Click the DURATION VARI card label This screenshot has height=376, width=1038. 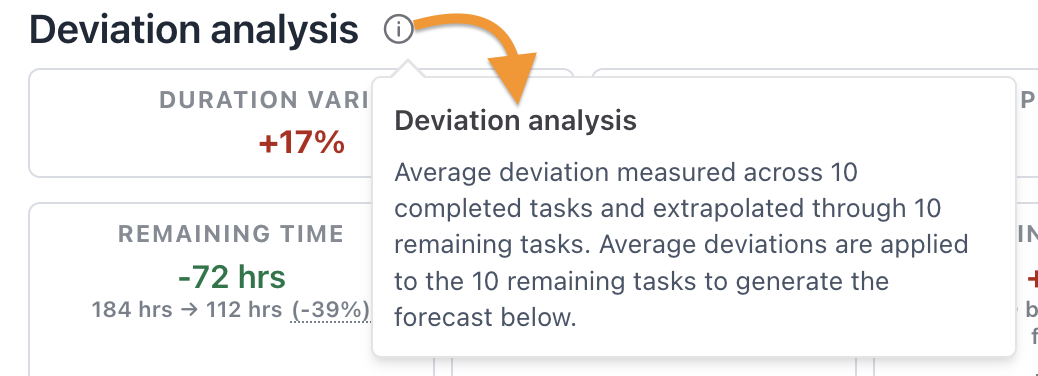pyautogui.click(x=265, y=100)
